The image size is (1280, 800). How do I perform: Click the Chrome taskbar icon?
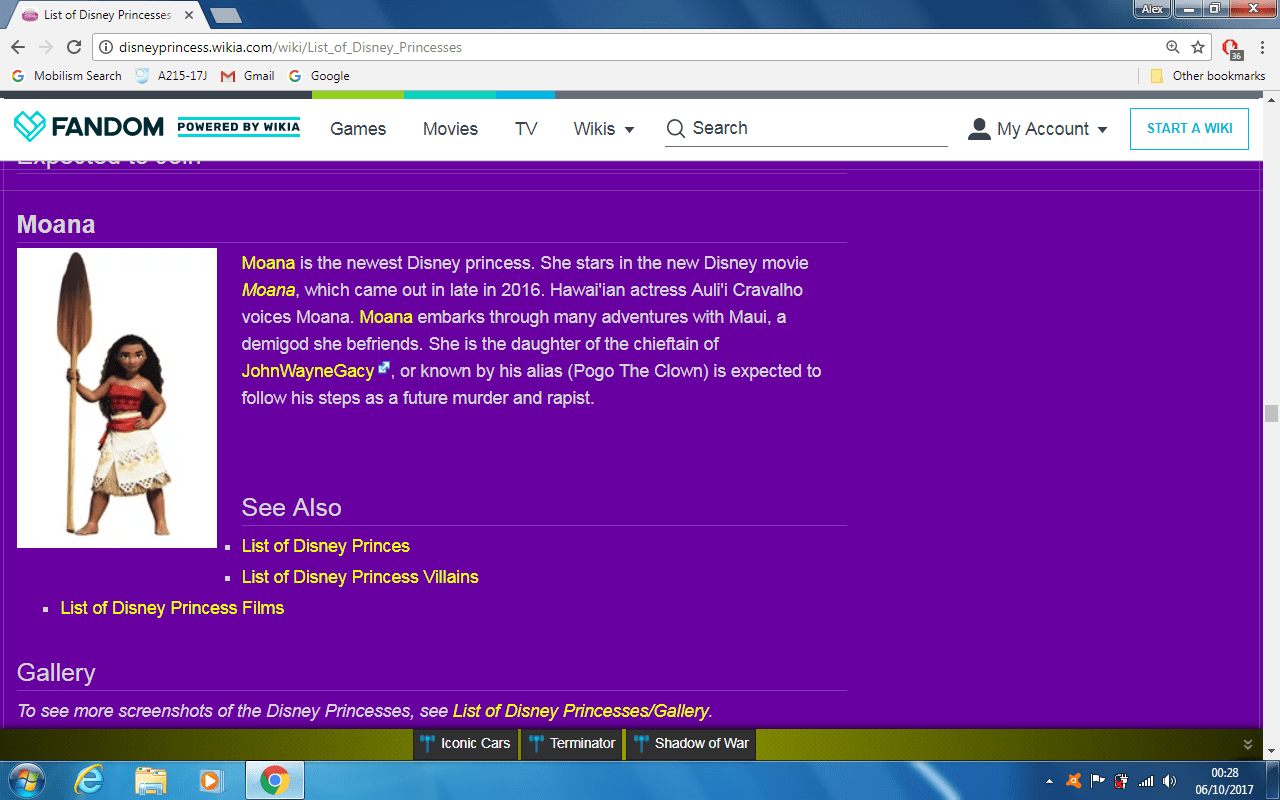(275, 780)
